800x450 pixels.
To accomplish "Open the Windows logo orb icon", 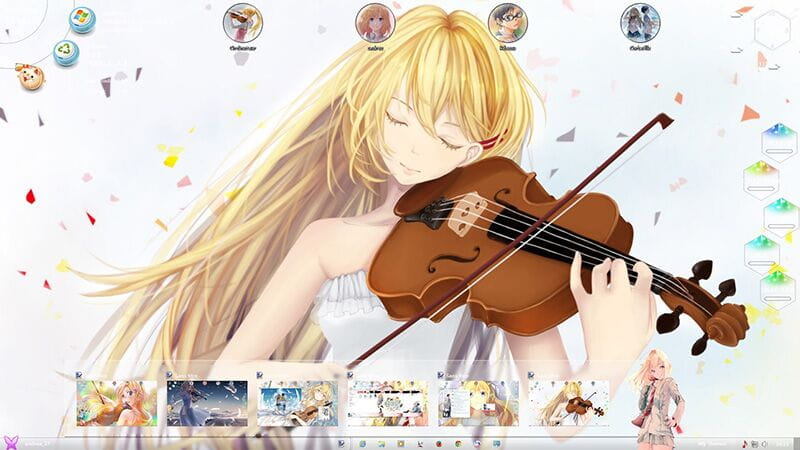I will 82,19.
